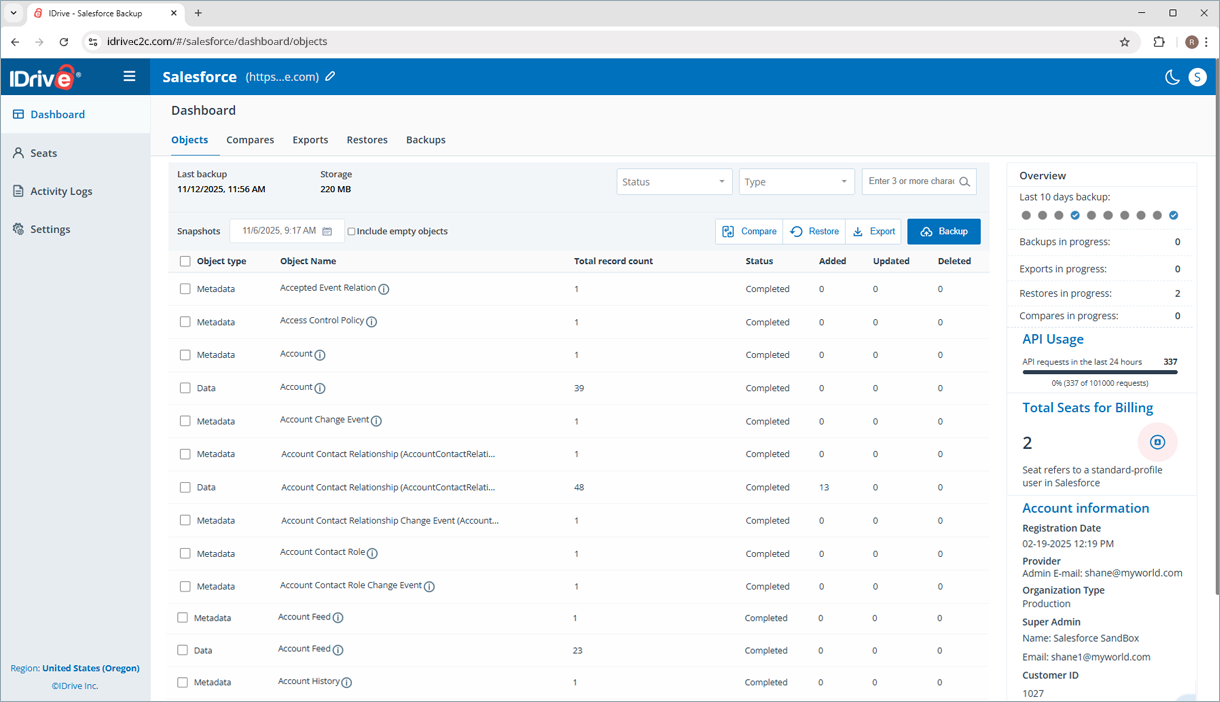Click the Restore button
The height and width of the screenshot is (702, 1220).
click(814, 231)
